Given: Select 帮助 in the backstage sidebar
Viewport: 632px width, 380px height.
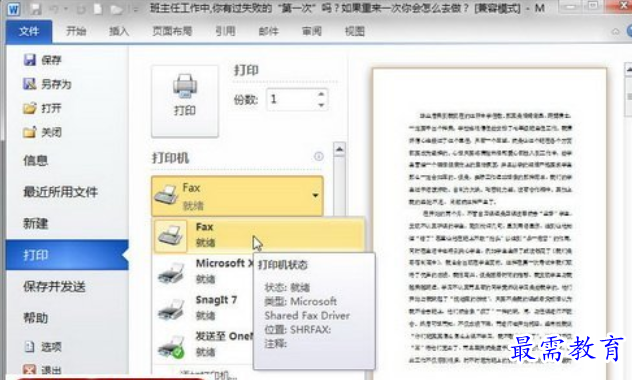Looking at the screenshot, I should click(35, 318).
